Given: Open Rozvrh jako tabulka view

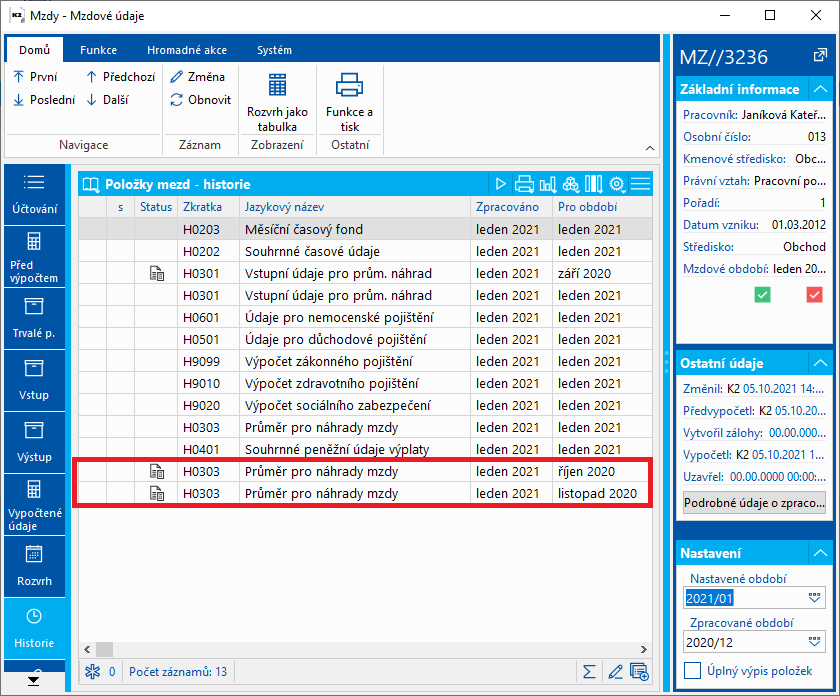Looking at the screenshot, I should point(277,103).
